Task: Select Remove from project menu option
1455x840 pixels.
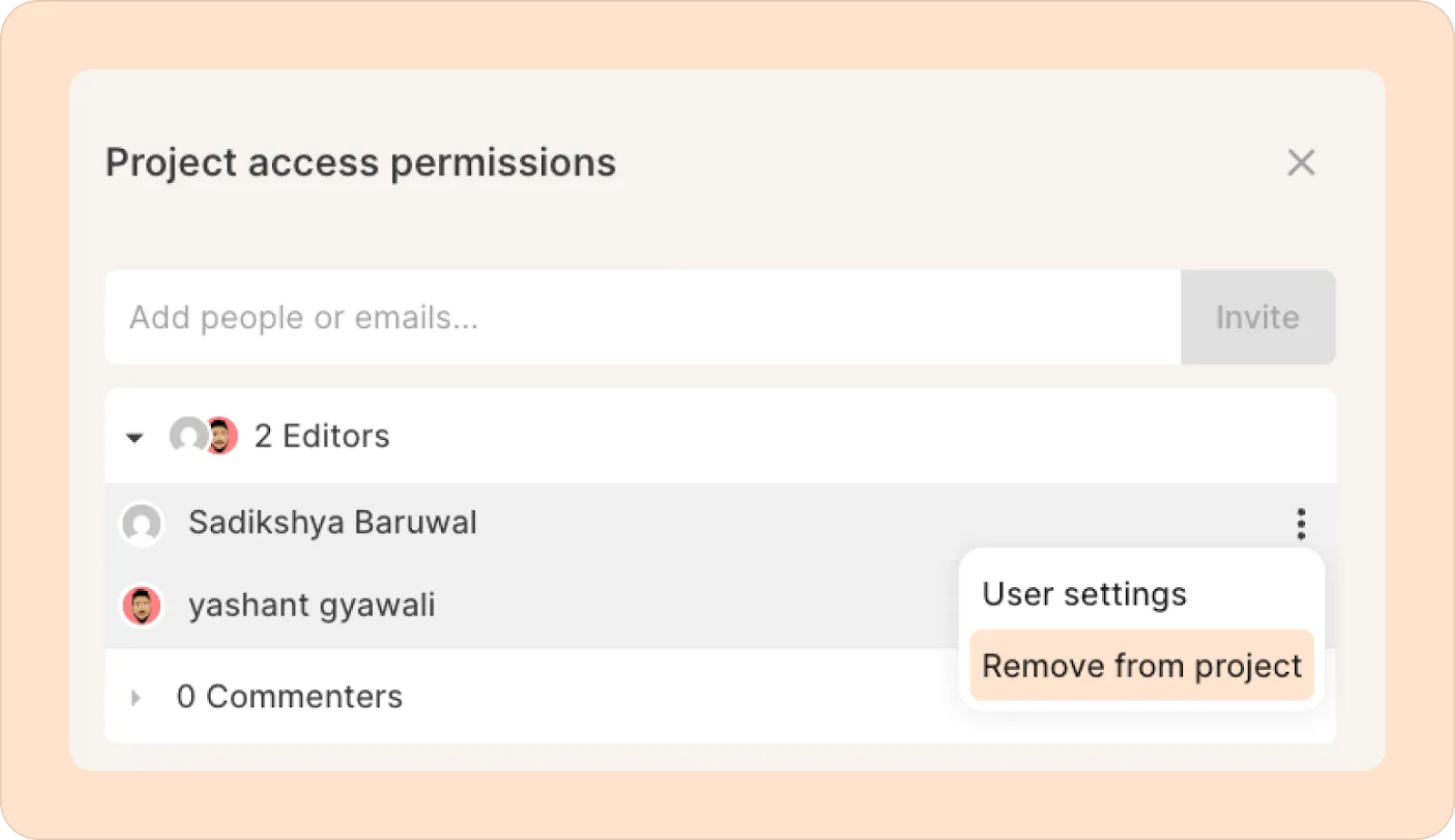Action: [x=1141, y=665]
